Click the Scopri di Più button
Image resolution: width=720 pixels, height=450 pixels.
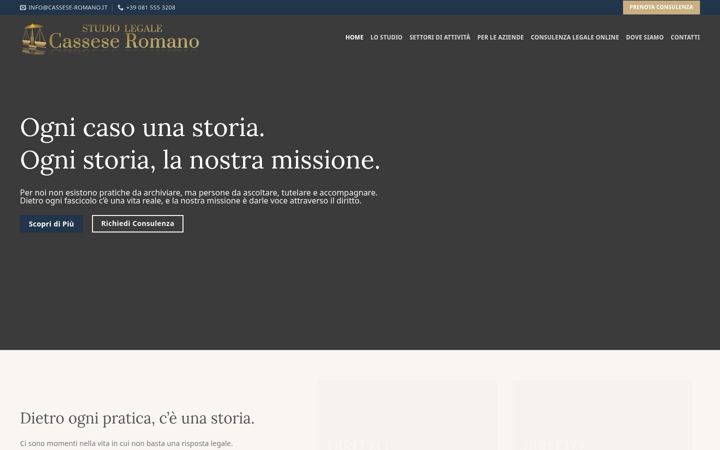point(51,224)
